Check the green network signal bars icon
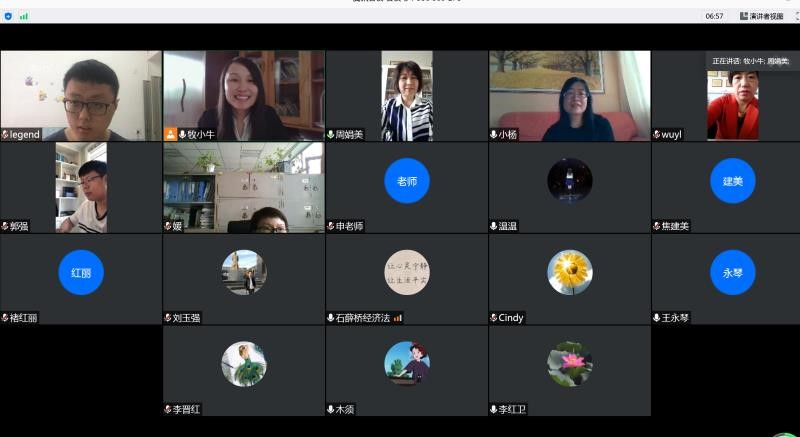The image size is (800, 437). [24, 16]
